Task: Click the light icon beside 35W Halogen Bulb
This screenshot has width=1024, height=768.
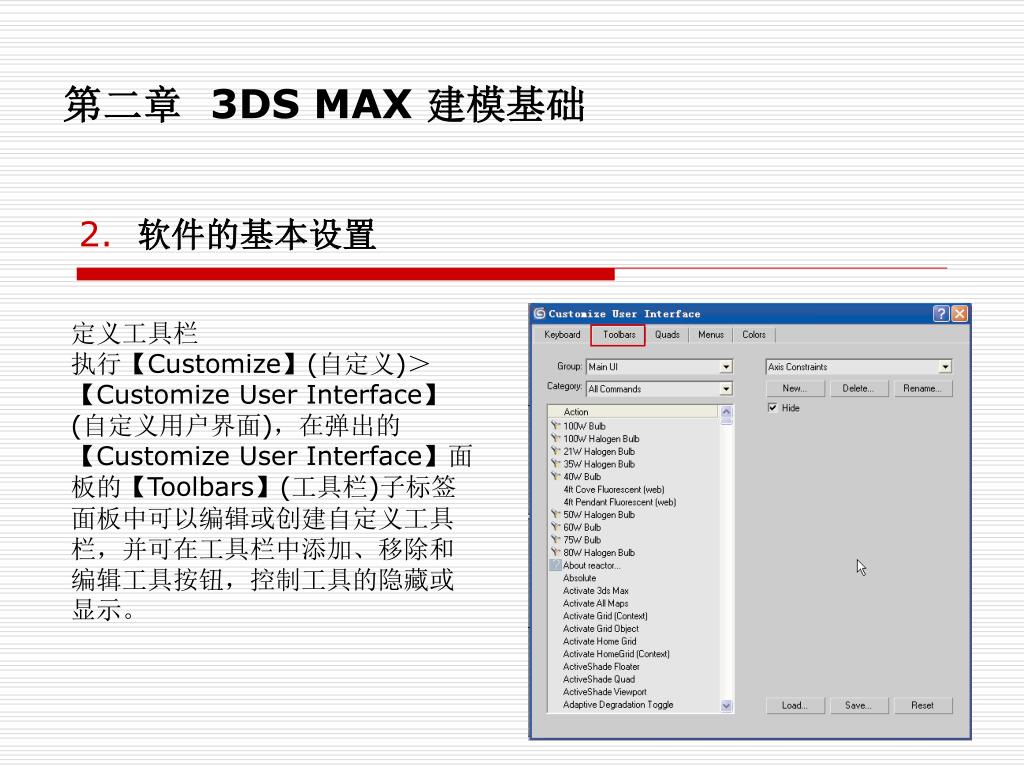Action: pyautogui.click(x=555, y=464)
